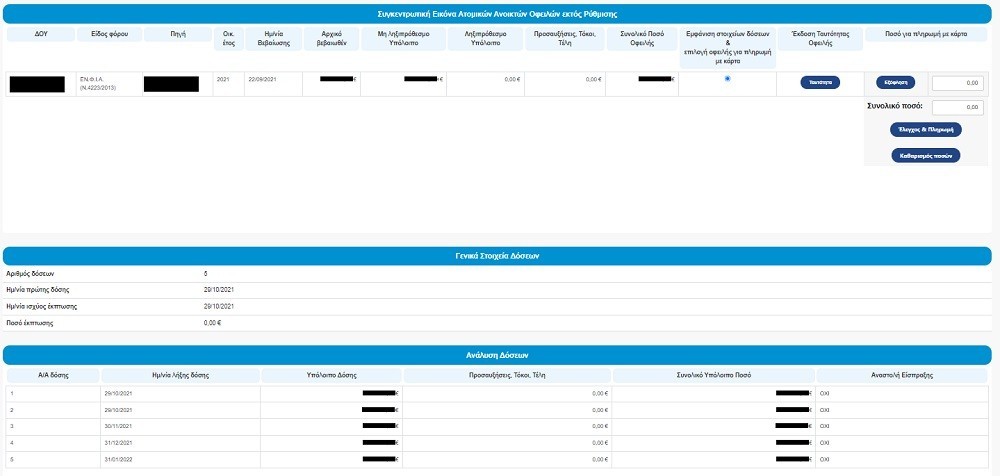The height and width of the screenshot is (476, 1000).
Task: Click the Ημ/νία λήξης δόσης column header
Action: [180, 375]
